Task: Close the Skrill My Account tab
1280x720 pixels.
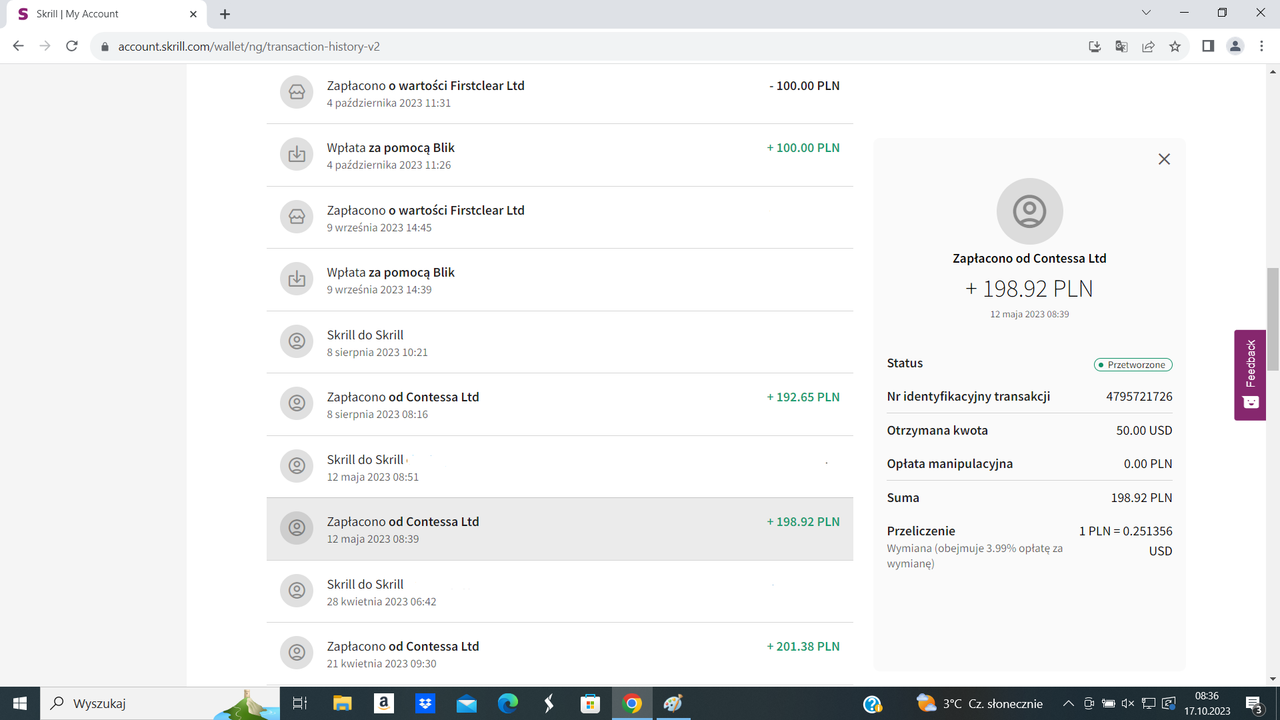Action: tap(194, 14)
